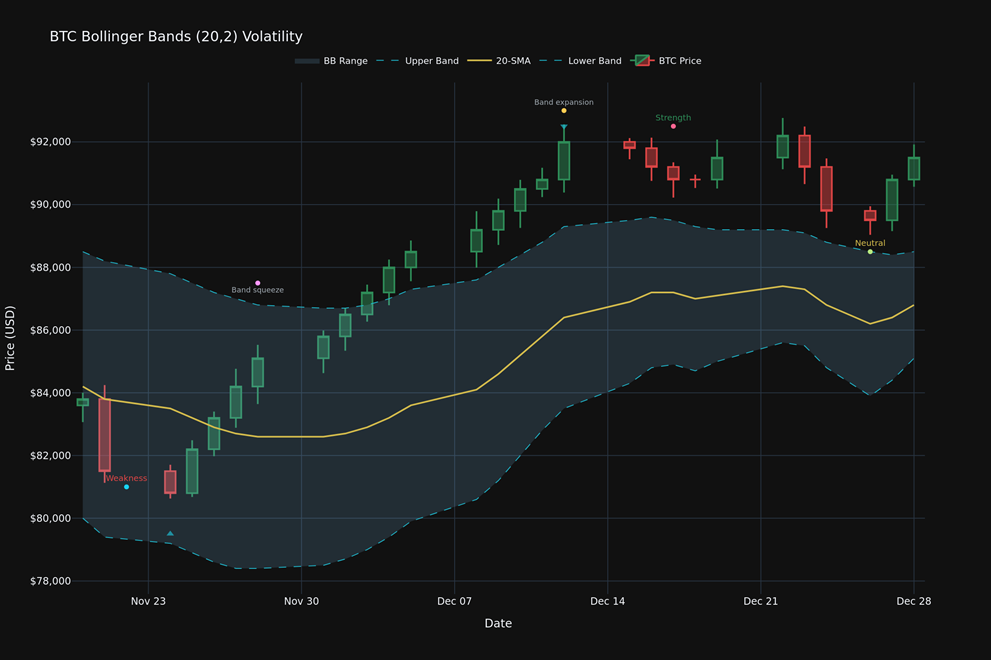Select the large red candle near Nov 21
The height and width of the screenshot is (660, 991).
coord(104,435)
